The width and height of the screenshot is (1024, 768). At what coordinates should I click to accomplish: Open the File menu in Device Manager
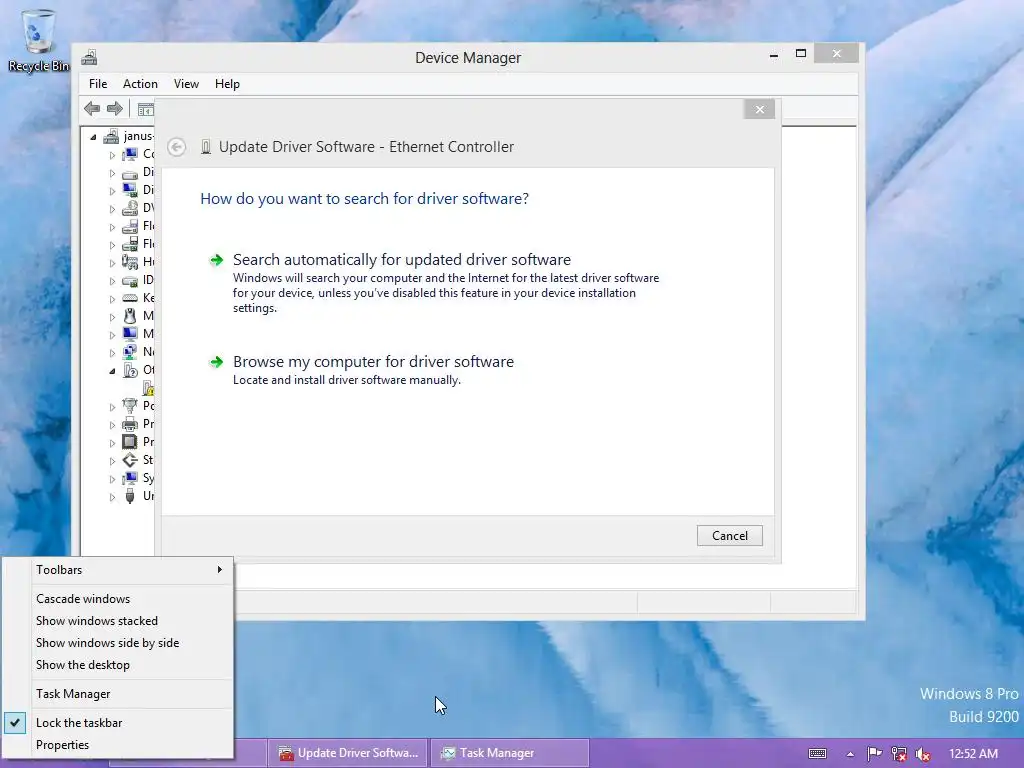pos(98,84)
